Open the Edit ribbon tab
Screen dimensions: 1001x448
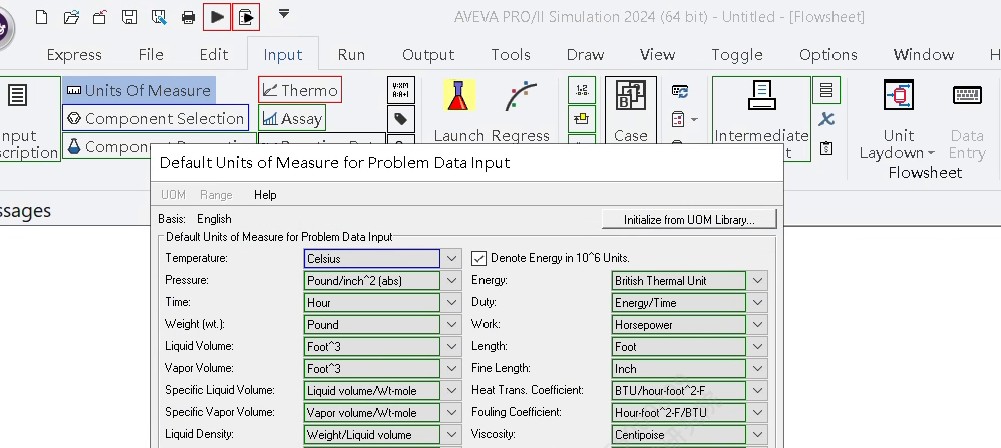point(214,55)
